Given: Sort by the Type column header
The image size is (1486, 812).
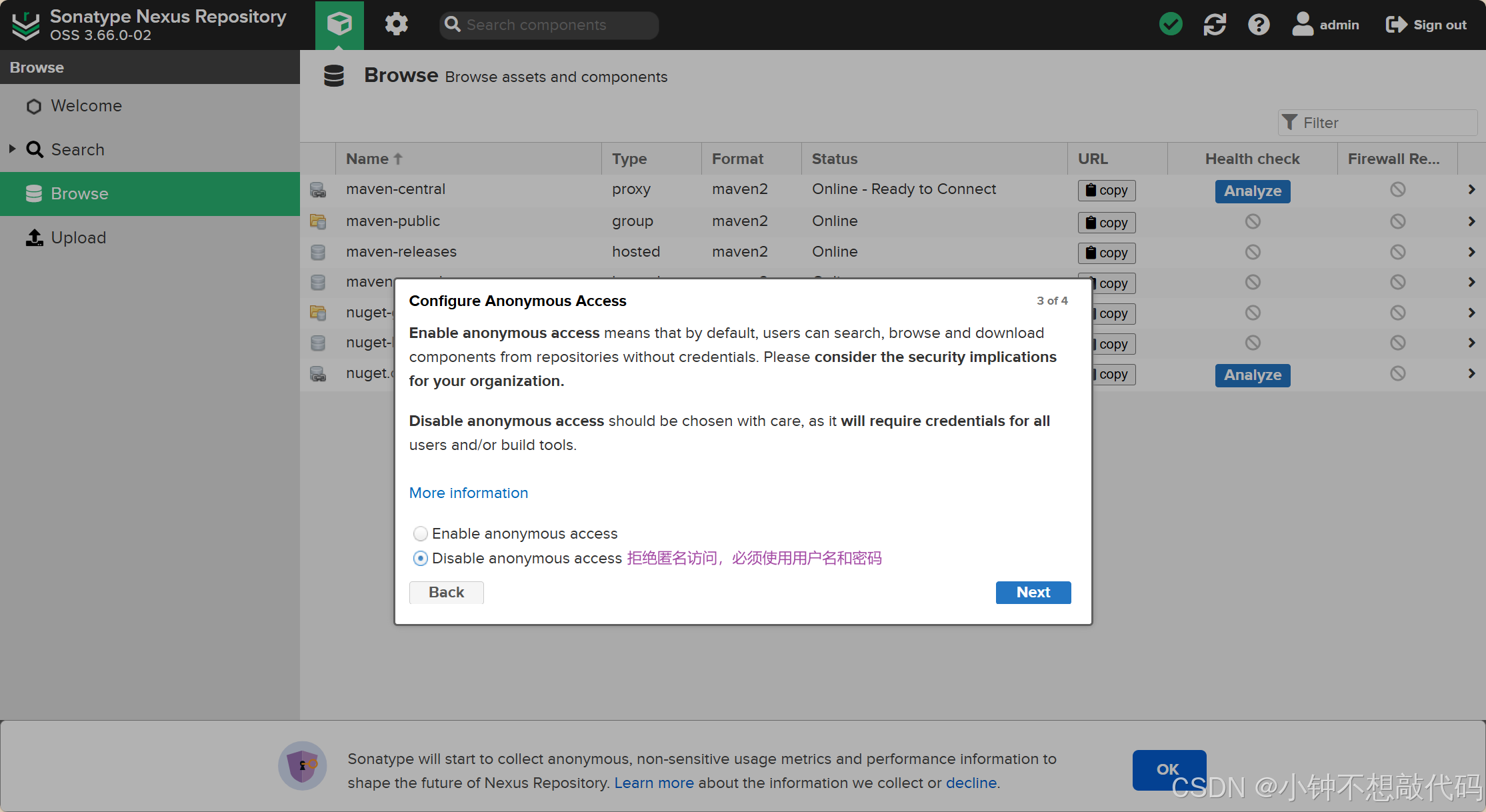Looking at the screenshot, I should tap(651, 159).
